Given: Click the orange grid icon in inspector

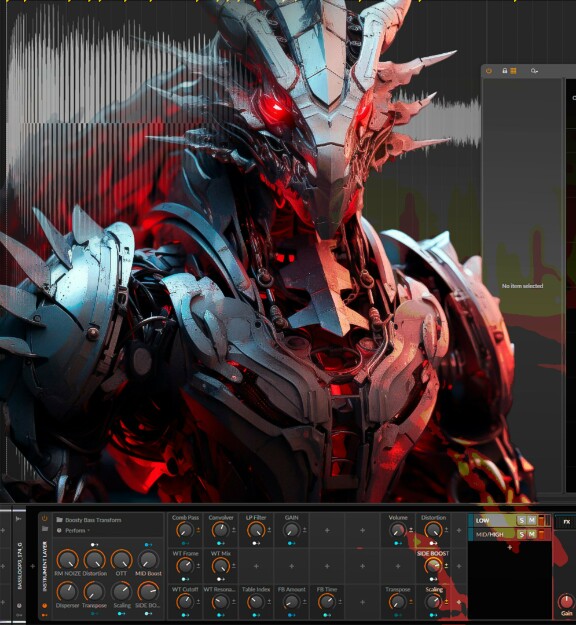Looking at the screenshot, I should coord(513,71).
